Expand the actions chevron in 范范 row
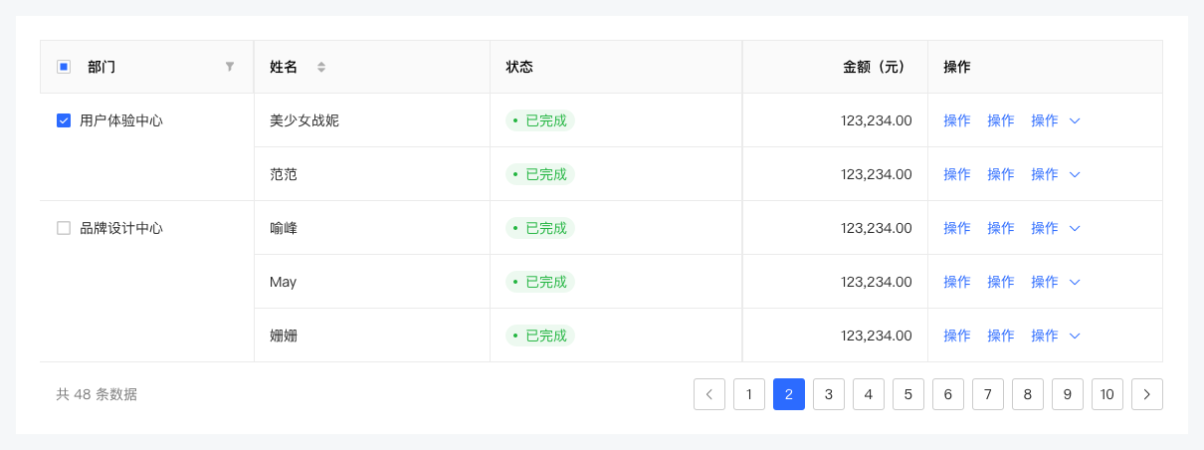This screenshot has height=450, width=1204. 1075,175
